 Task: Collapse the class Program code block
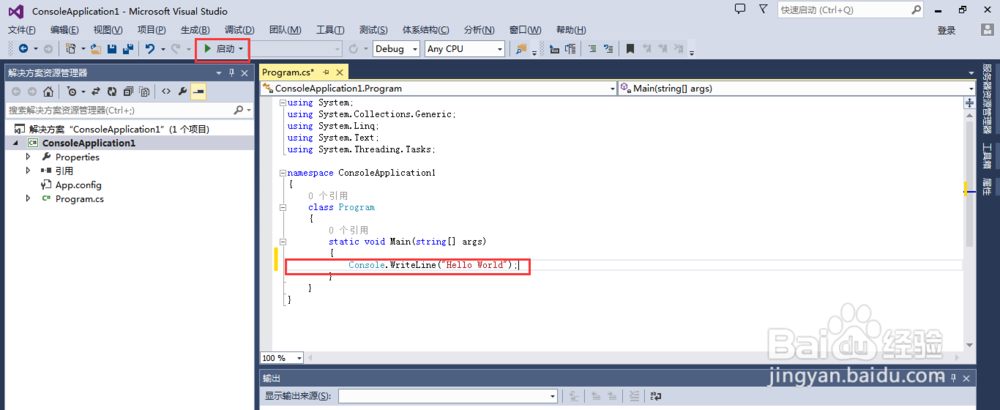(283, 207)
